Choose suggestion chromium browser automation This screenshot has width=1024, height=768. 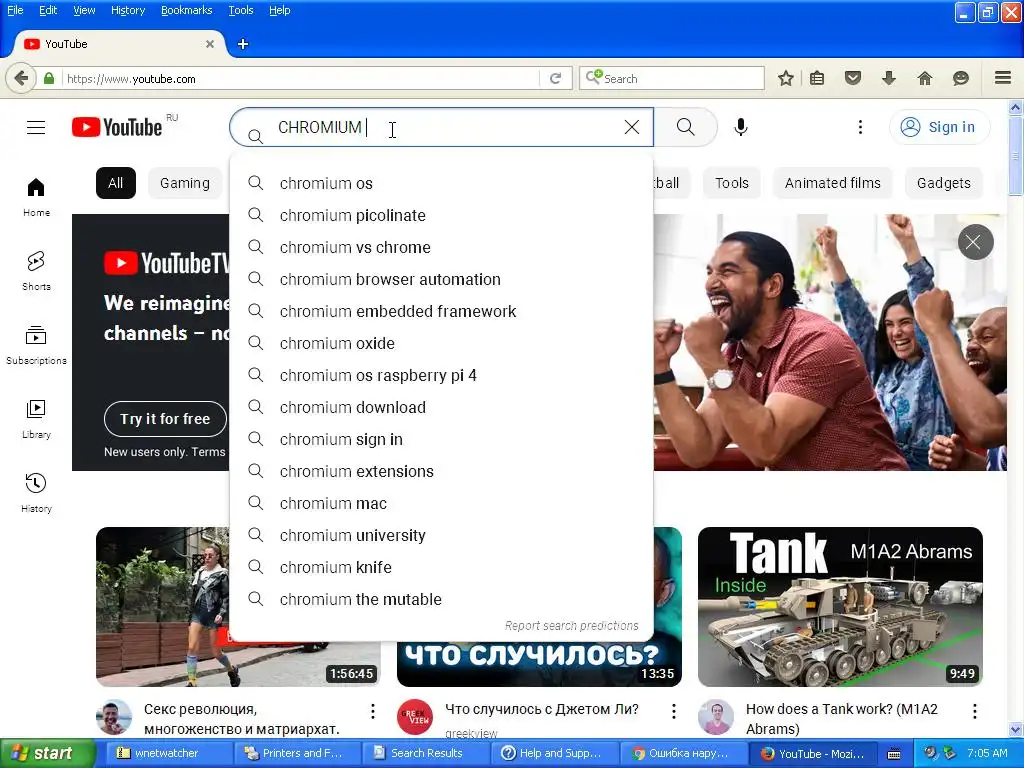(x=441, y=280)
